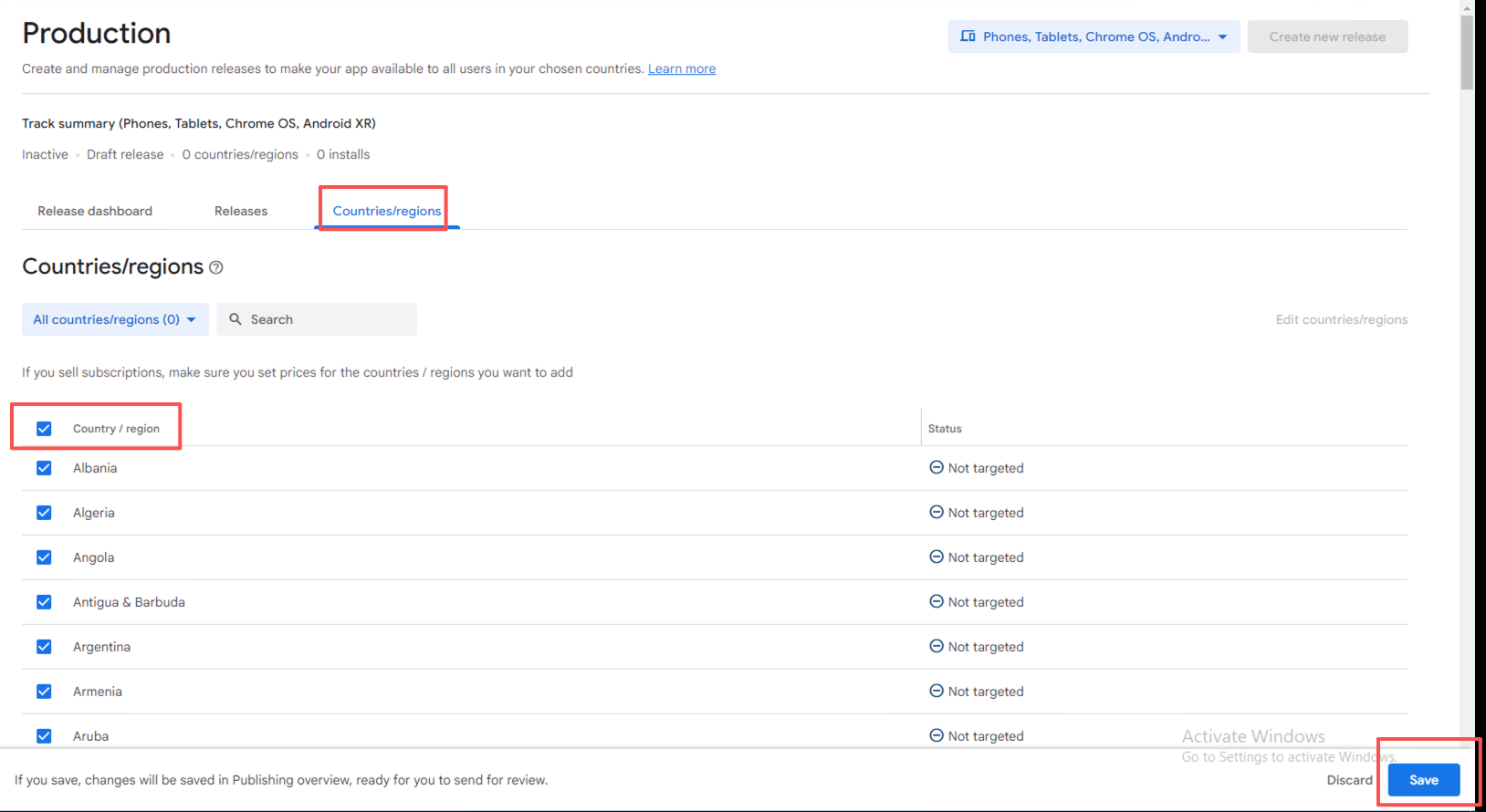Uncheck the select-all Country / region checkbox
Image resolution: width=1486 pixels, height=812 pixels.
[44, 429]
